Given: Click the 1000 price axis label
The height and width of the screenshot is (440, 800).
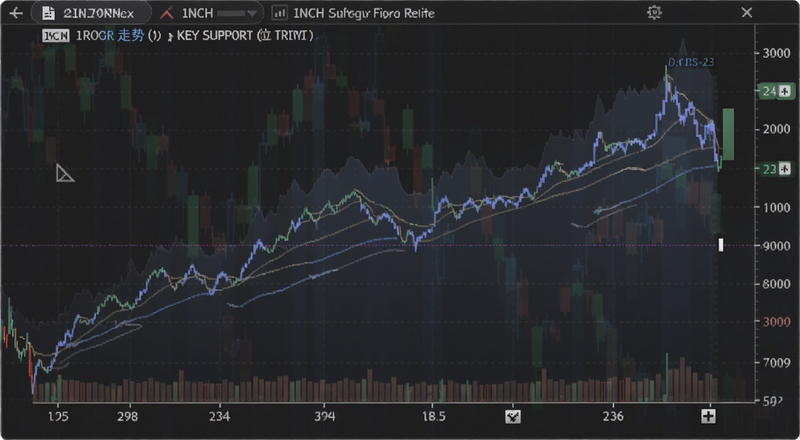Looking at the screenshot, I should (x=776, y=207).
